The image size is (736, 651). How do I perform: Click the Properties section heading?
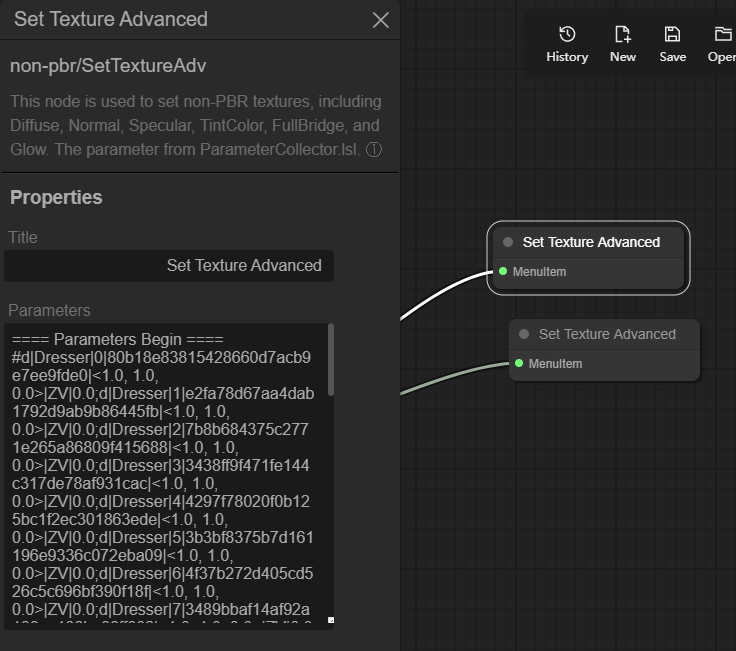point(56,197)
